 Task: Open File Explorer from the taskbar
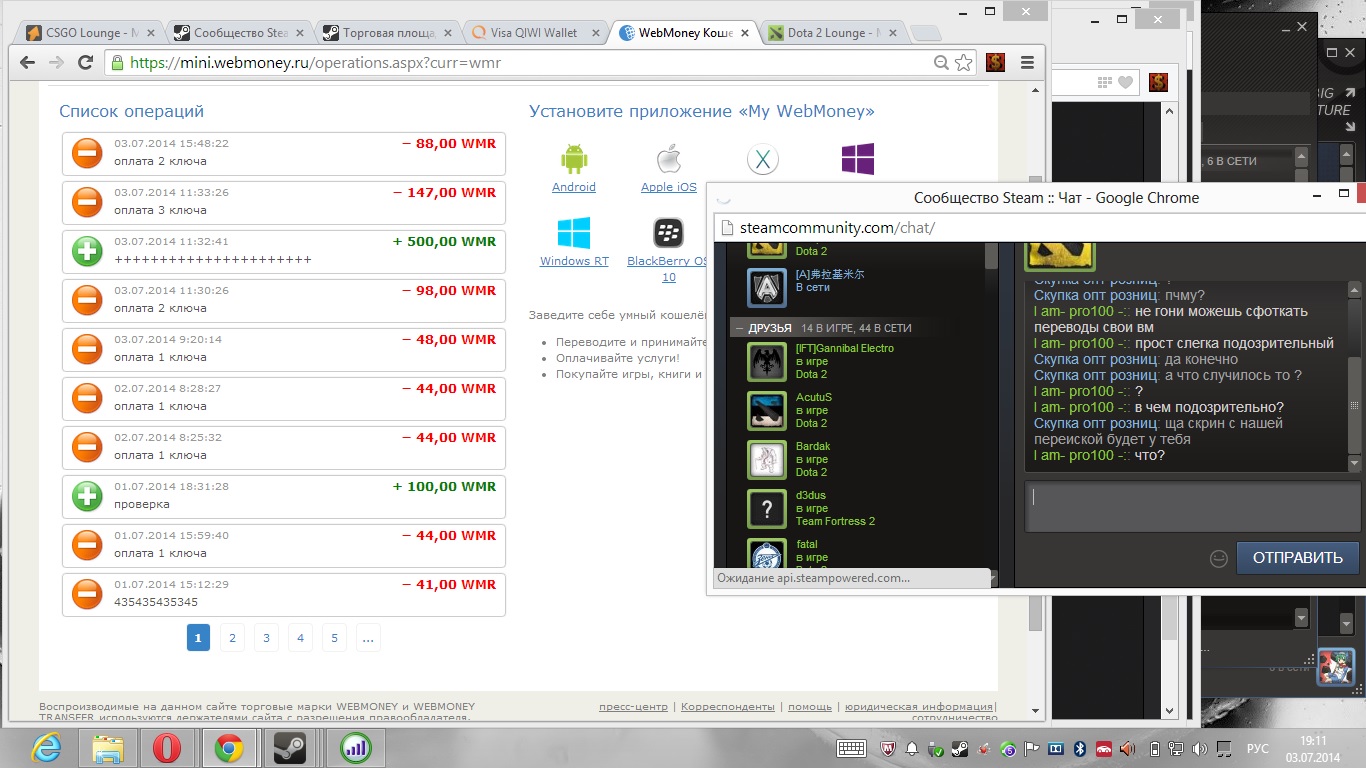[x=107, y=747]
